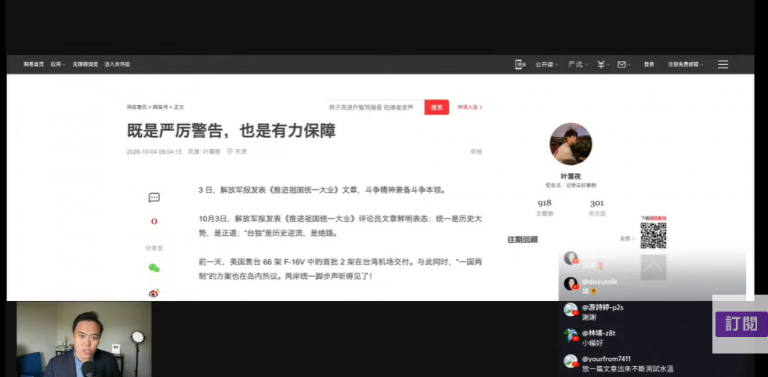Click the back-to-top arrow button
Image resolution: width=768 pixels, height=377 pixels.
click(x=653, y=267)
